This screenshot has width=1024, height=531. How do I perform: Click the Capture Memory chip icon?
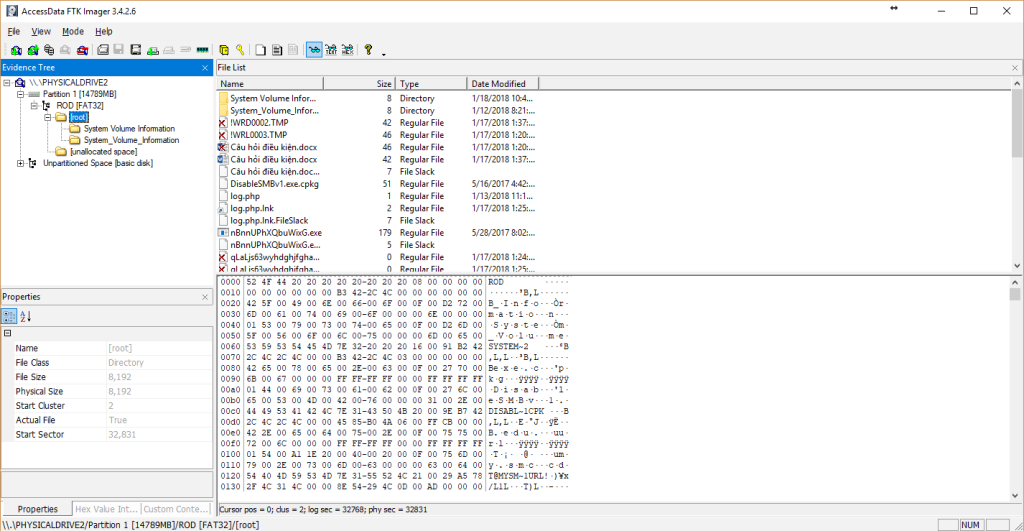(x=202, y=50)
